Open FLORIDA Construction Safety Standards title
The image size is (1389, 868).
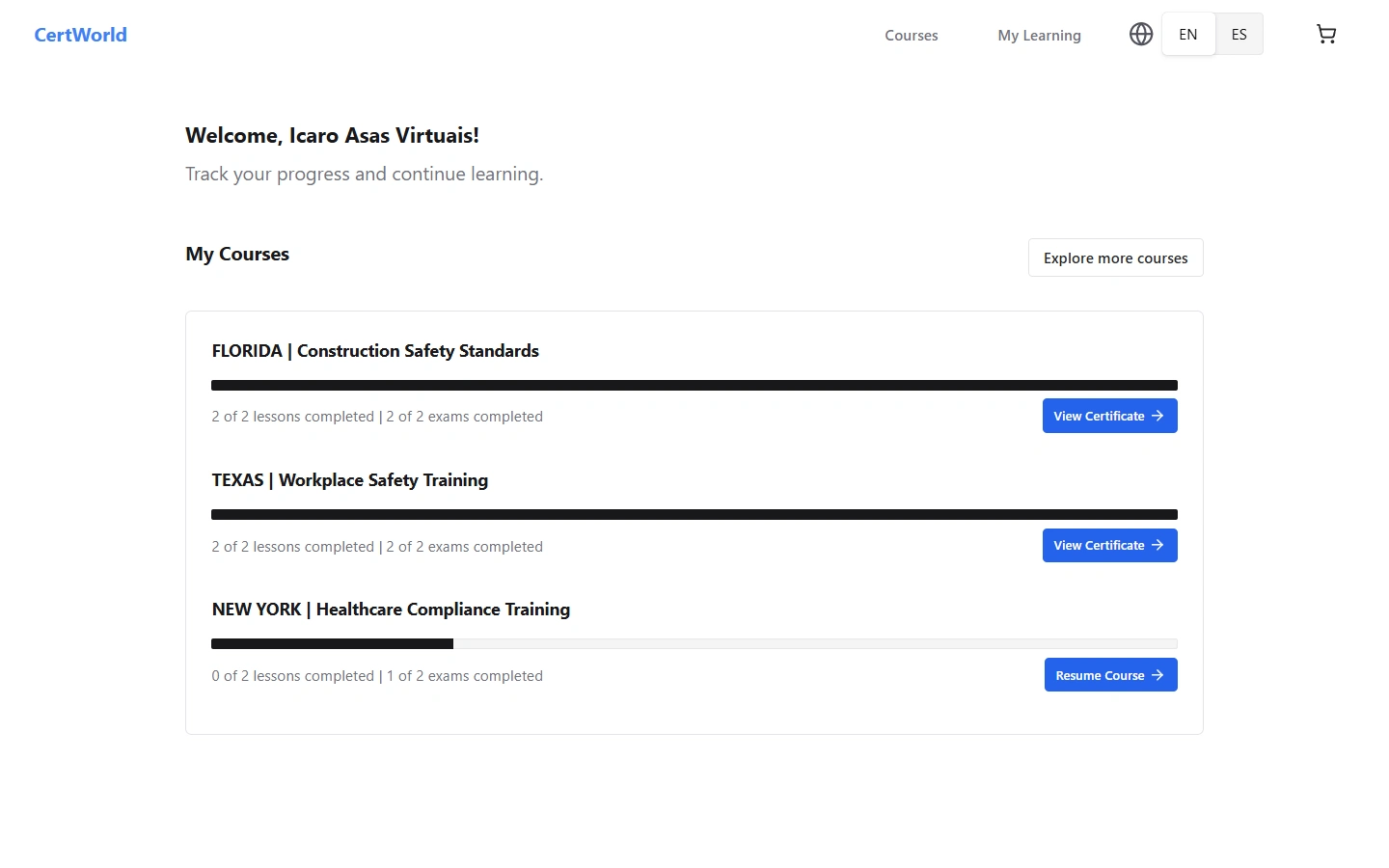(375, 351)
